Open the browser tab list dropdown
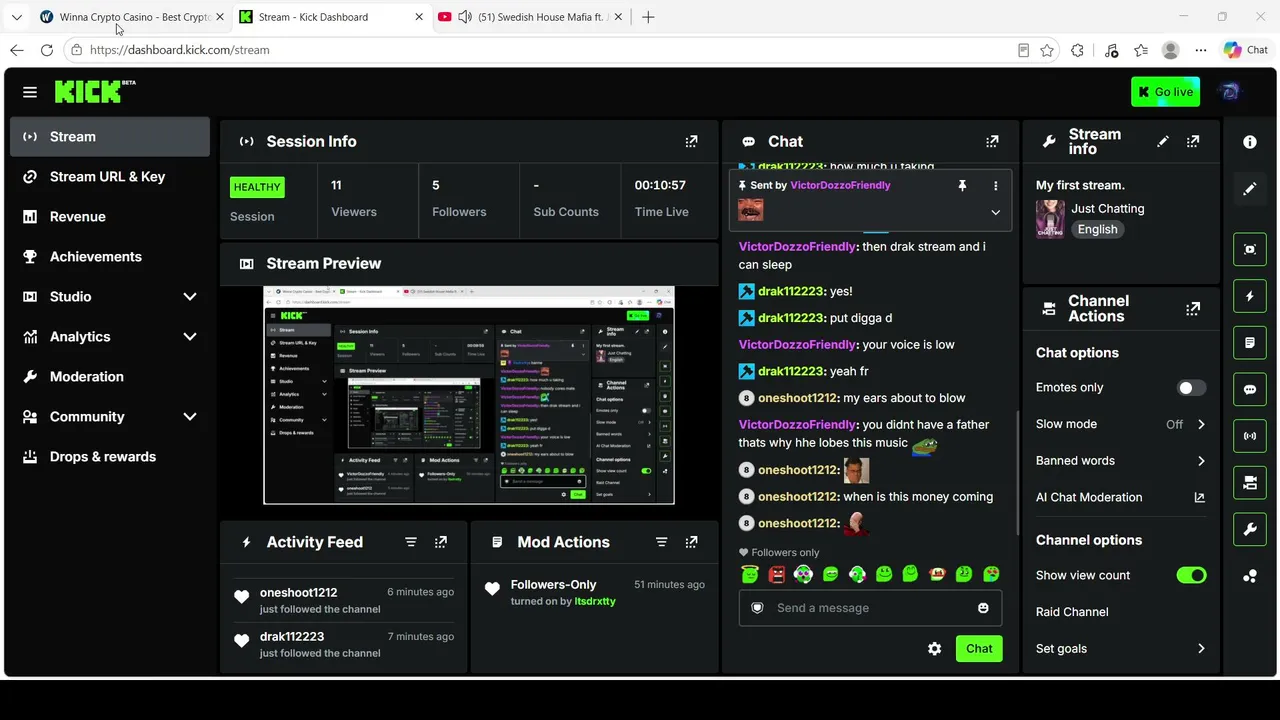The image size is (1280, 720). pyautogui.click(x=16, y=17)
